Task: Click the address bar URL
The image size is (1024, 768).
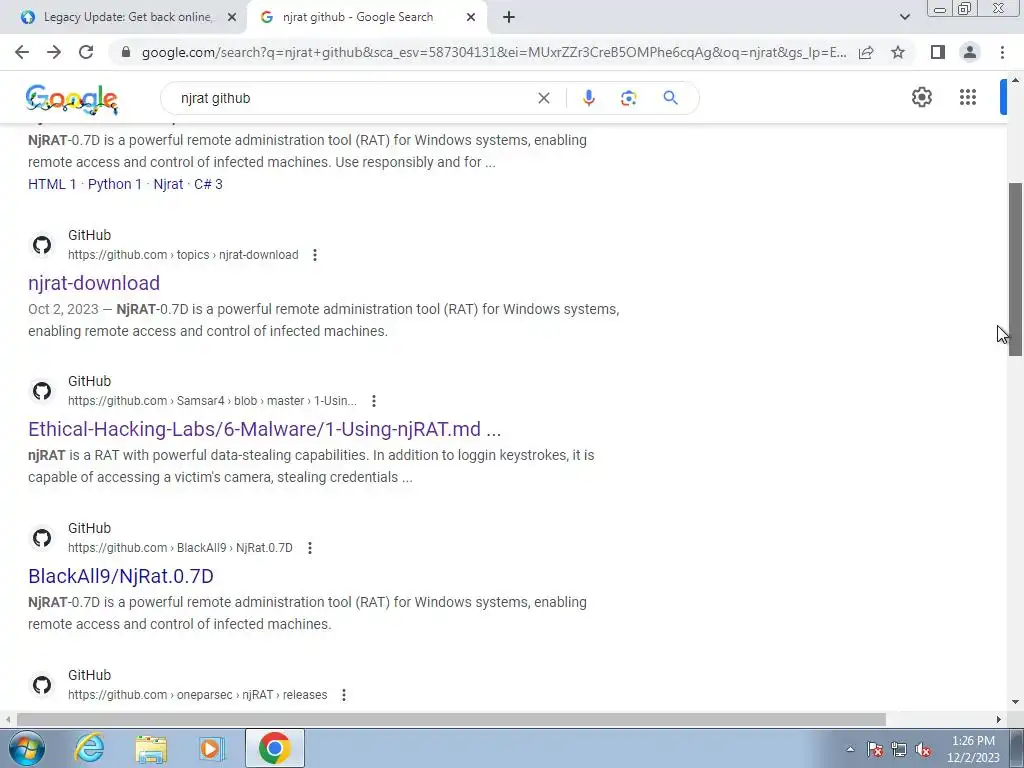Action: click(494, 52)
